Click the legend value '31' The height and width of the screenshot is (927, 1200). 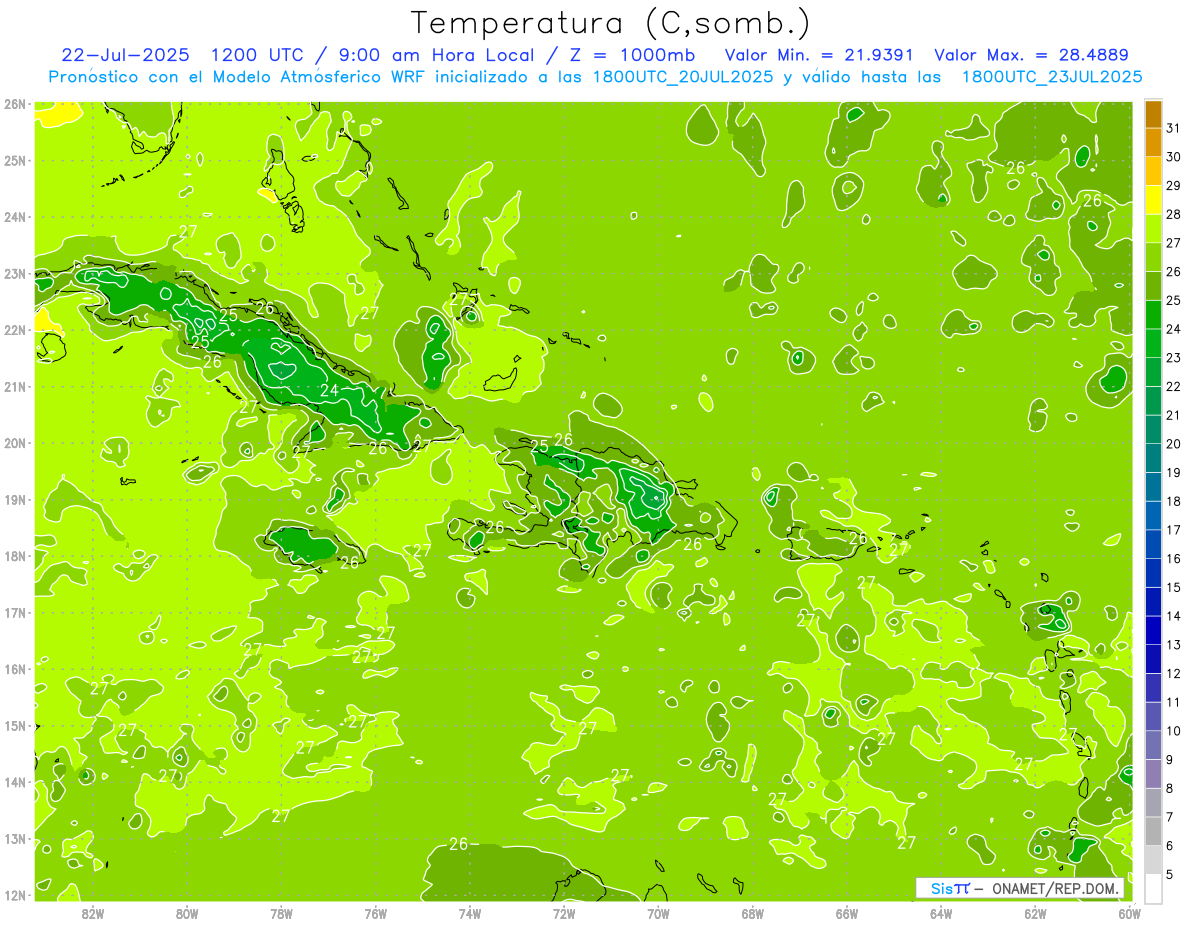(1174, 128)
